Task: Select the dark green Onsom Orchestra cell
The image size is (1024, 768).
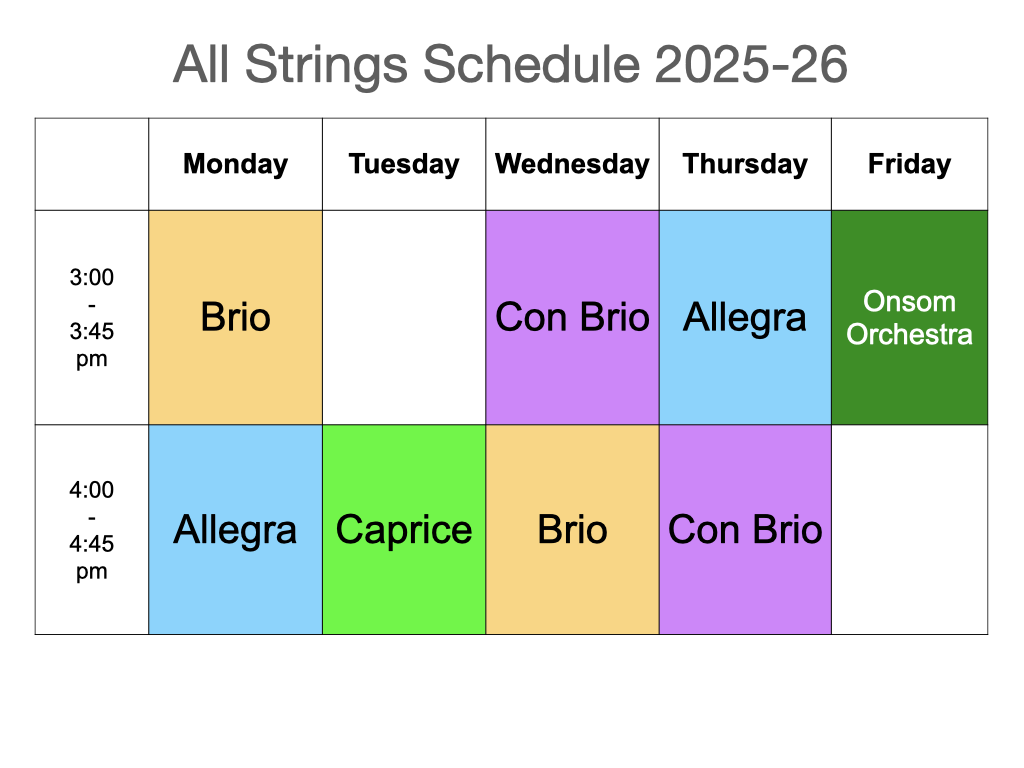Action: pyautogui.click(x=909, y=317)
